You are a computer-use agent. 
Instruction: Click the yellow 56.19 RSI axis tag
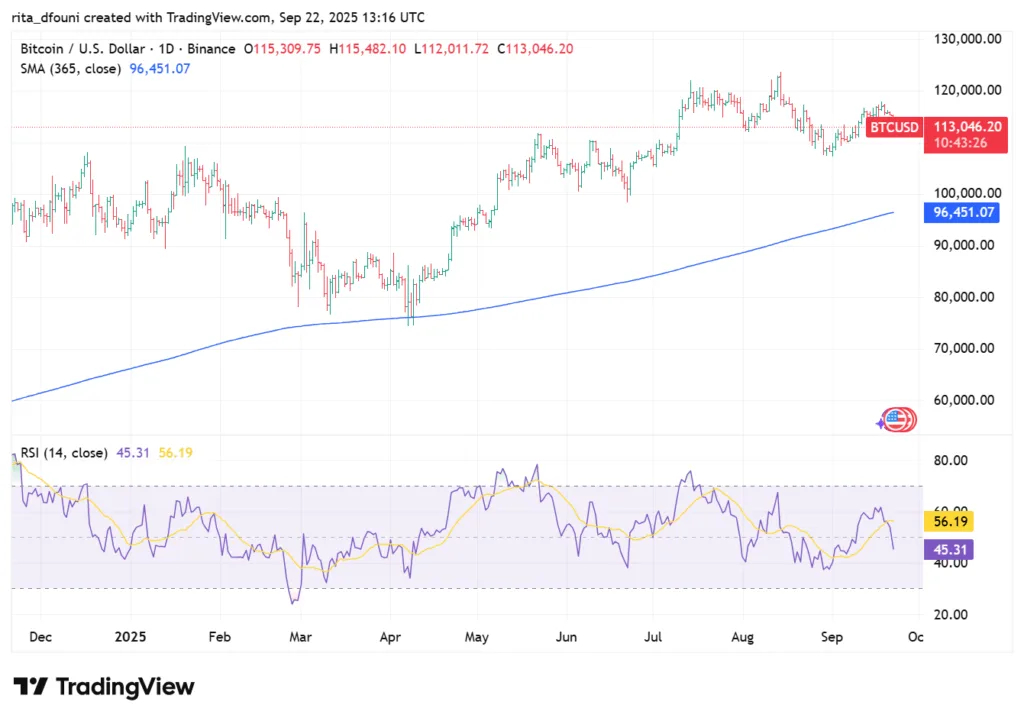pos(948,521)
